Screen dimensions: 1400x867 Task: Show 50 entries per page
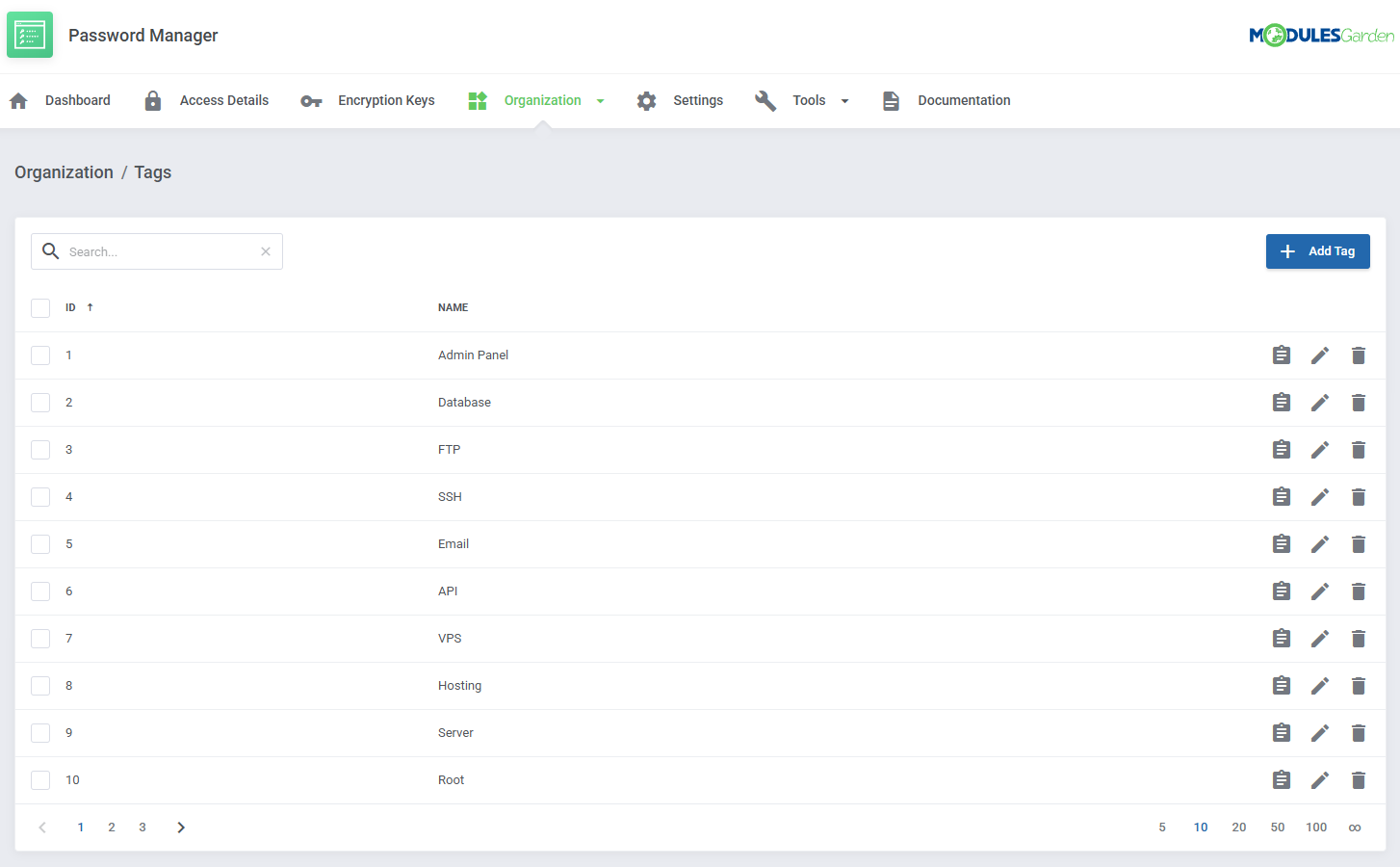[1278, 828]
